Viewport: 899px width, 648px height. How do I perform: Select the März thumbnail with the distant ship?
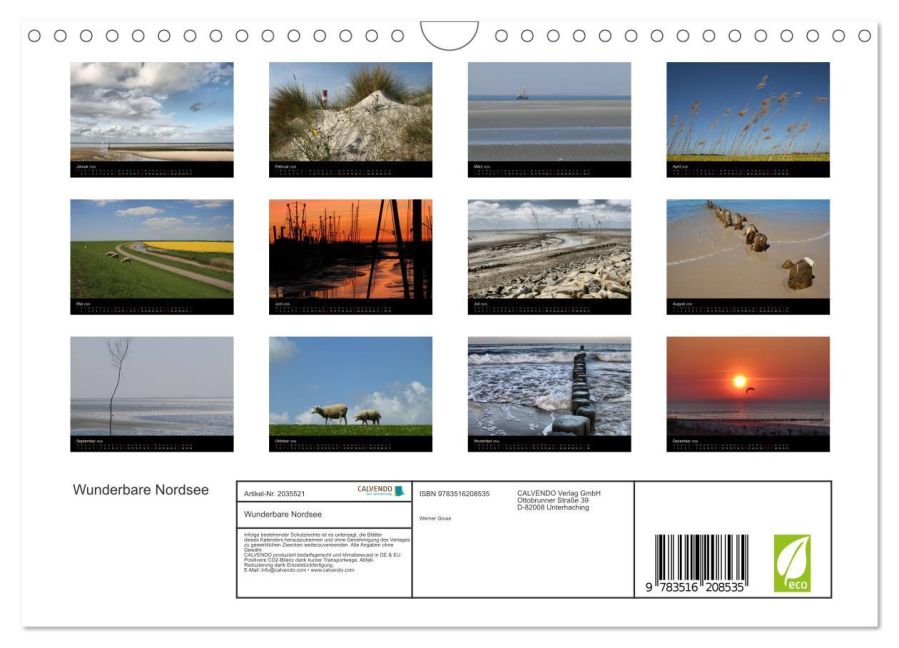[x=549, y=120]
